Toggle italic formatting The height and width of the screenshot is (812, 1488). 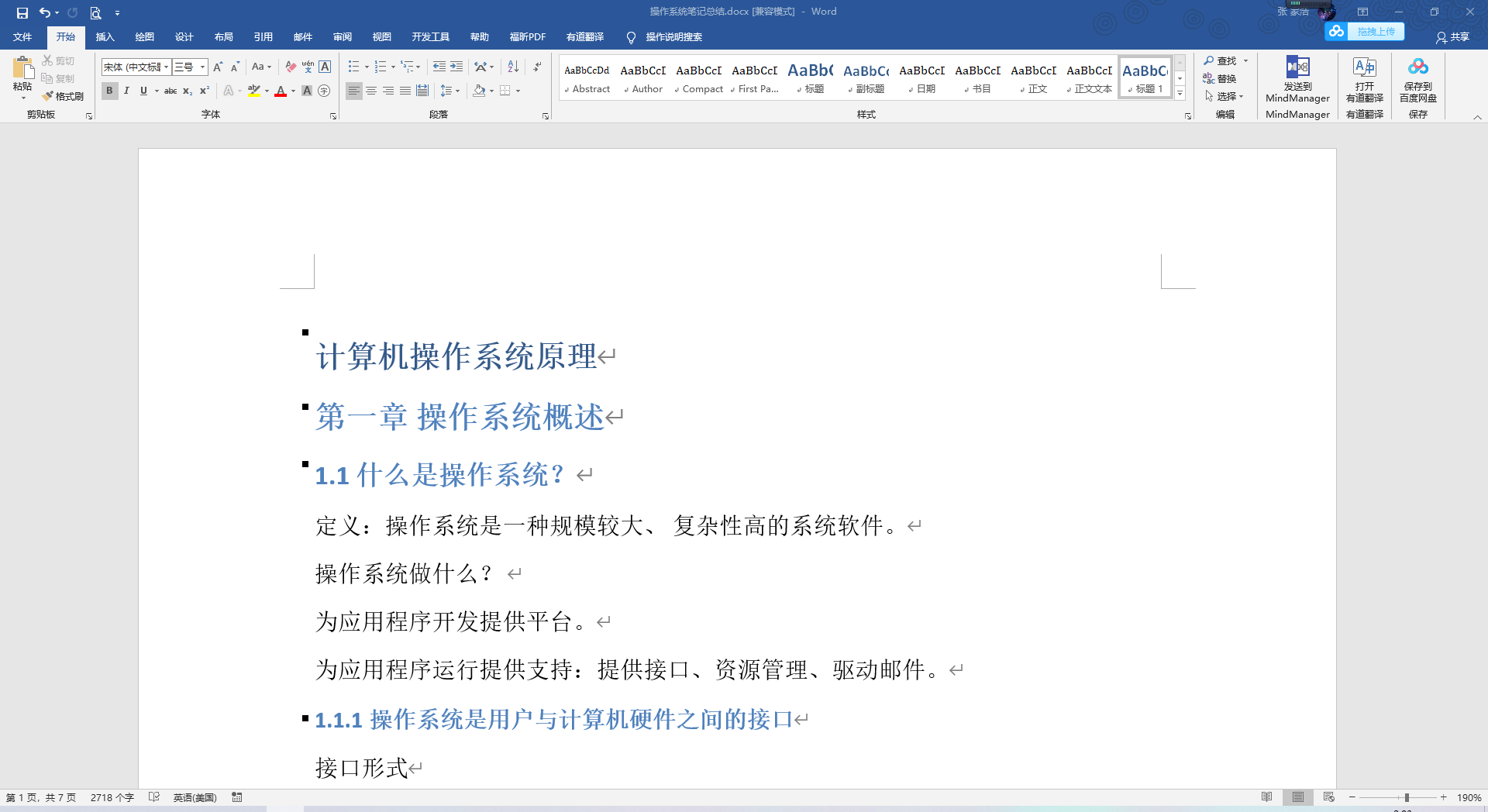126,91
